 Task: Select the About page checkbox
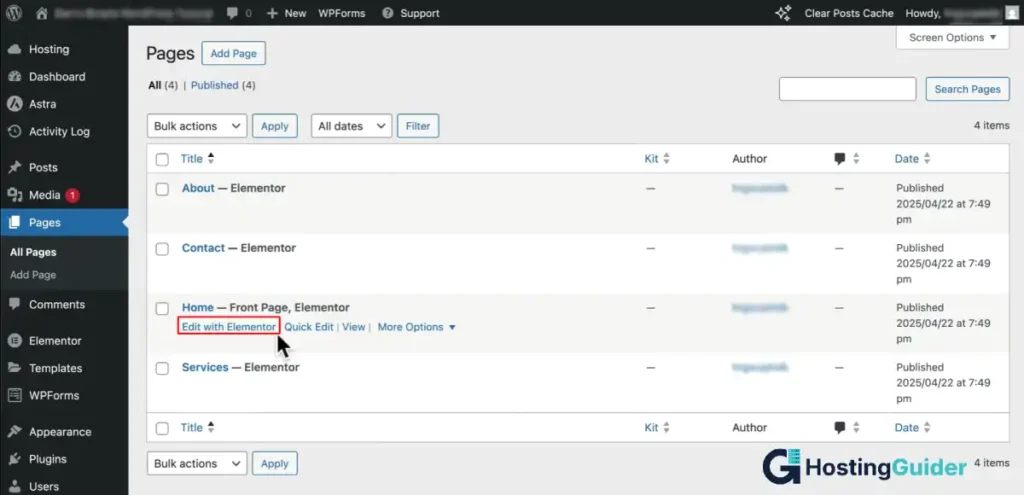tap(162, 189)
